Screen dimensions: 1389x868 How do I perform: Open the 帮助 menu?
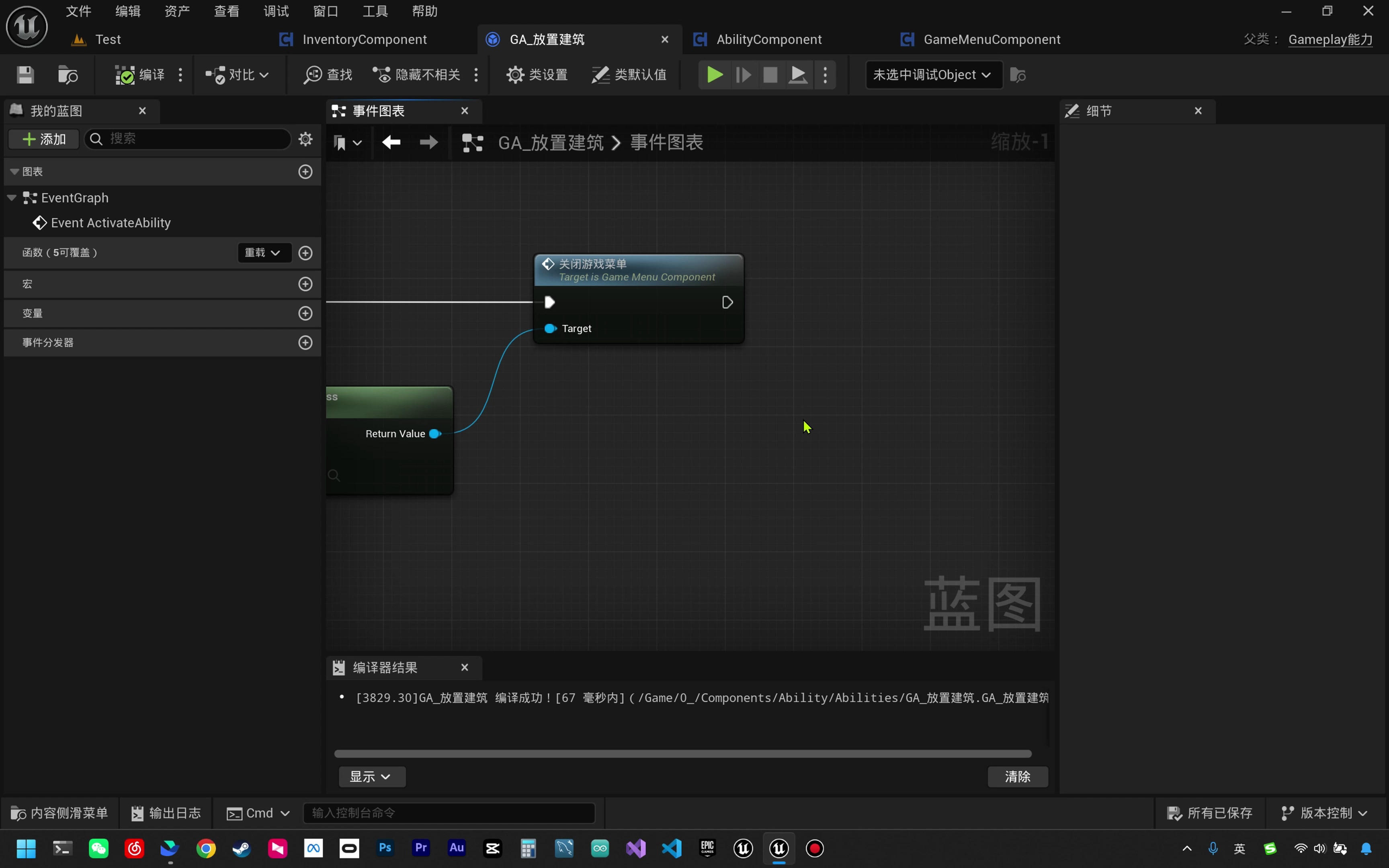[x=425, y=11]
